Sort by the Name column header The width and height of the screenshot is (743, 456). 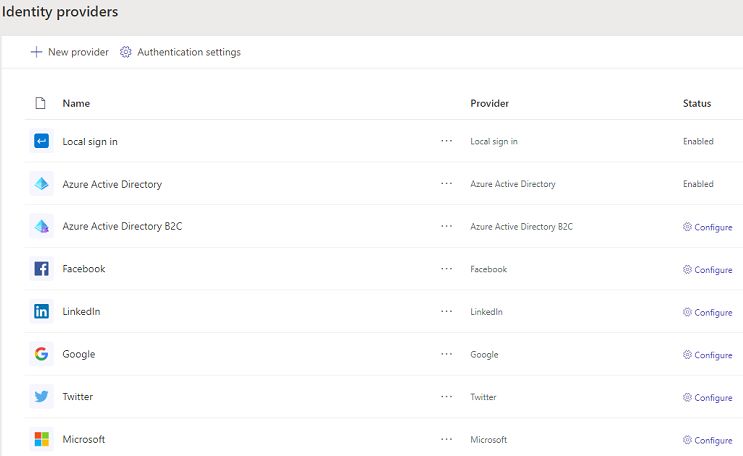point(76,103)
